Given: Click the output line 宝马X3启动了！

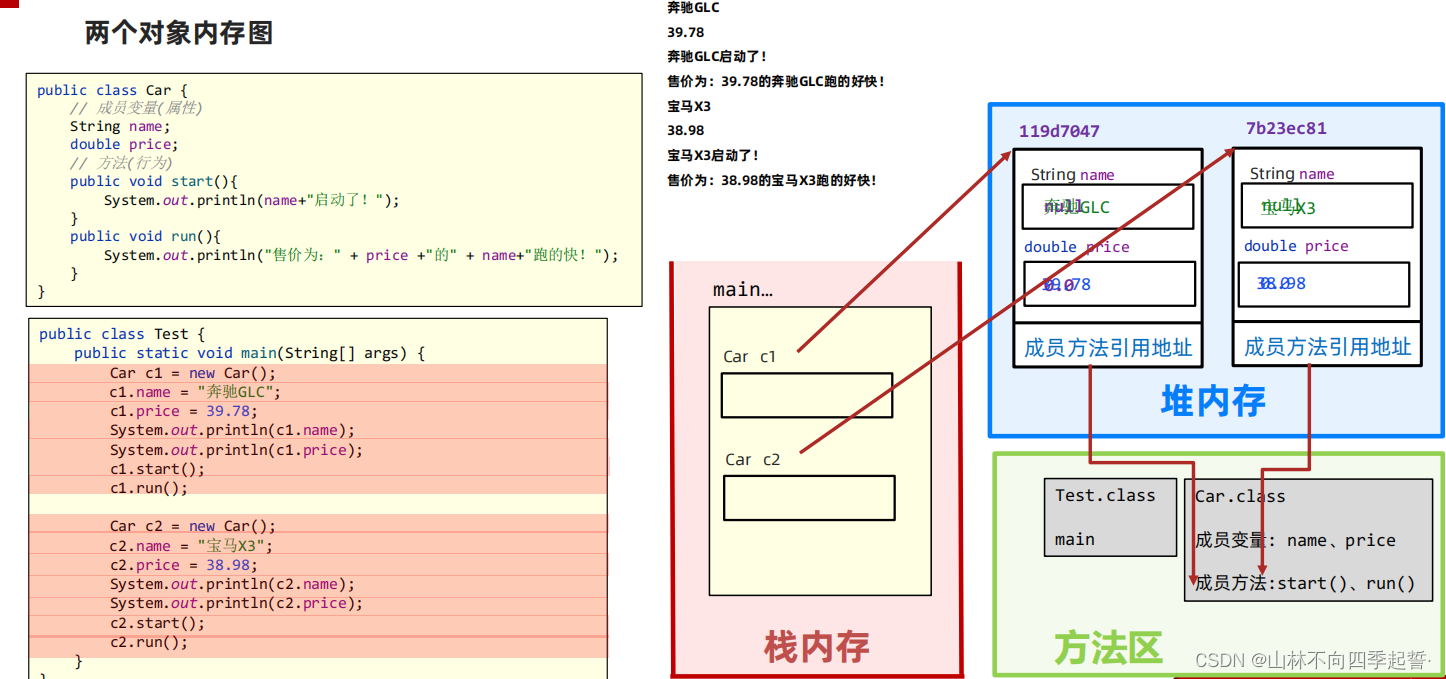Looking at the screenshot, I should tap(713, 156).
